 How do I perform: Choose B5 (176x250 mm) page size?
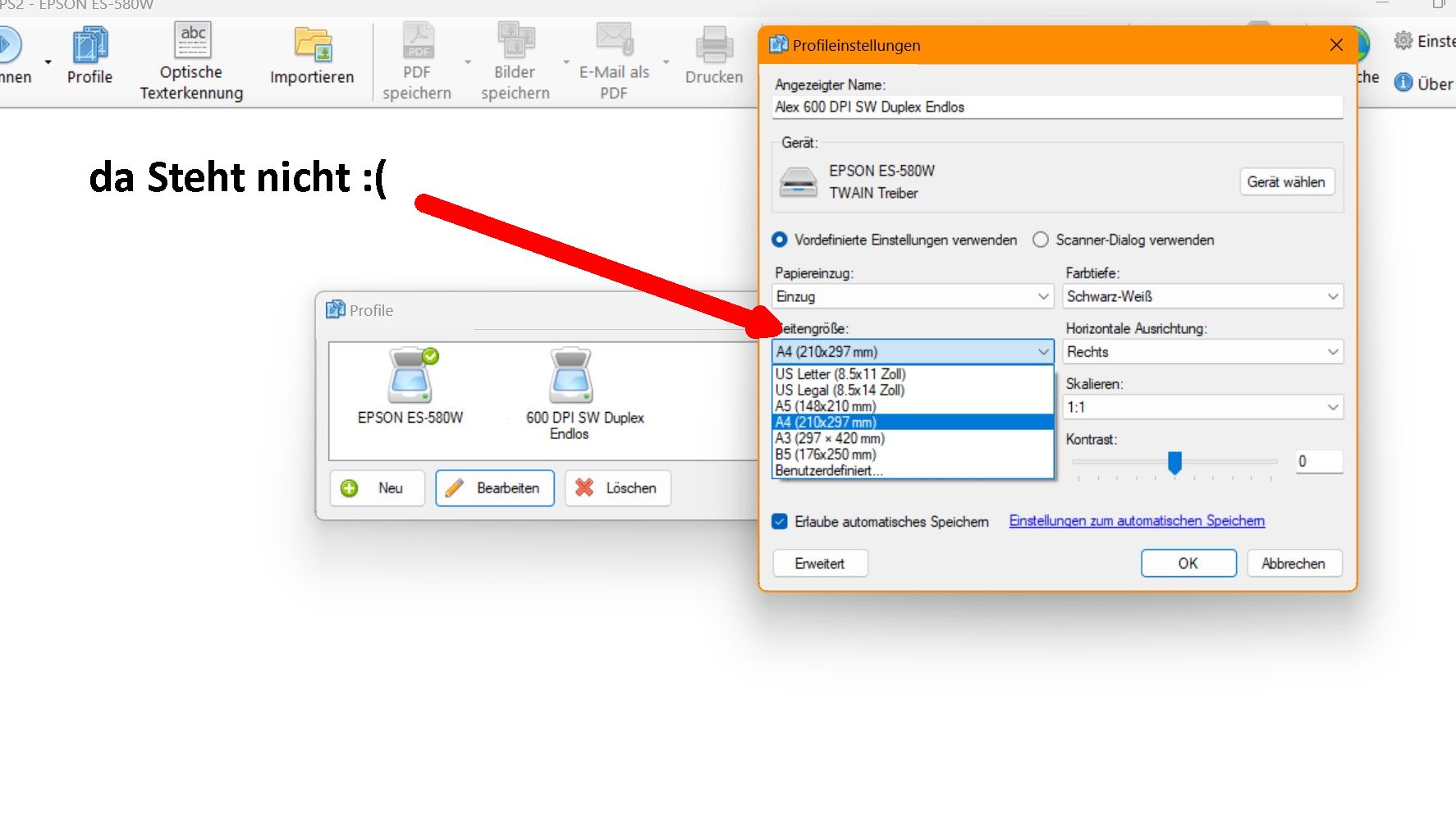point(913,455)
